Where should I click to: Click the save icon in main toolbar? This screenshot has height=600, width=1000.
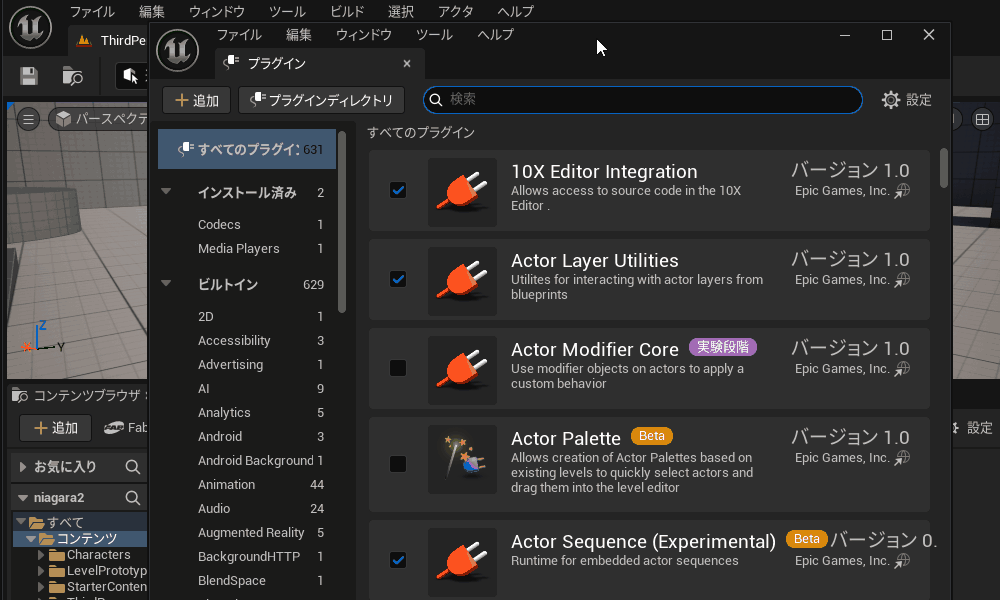point(29,76)
